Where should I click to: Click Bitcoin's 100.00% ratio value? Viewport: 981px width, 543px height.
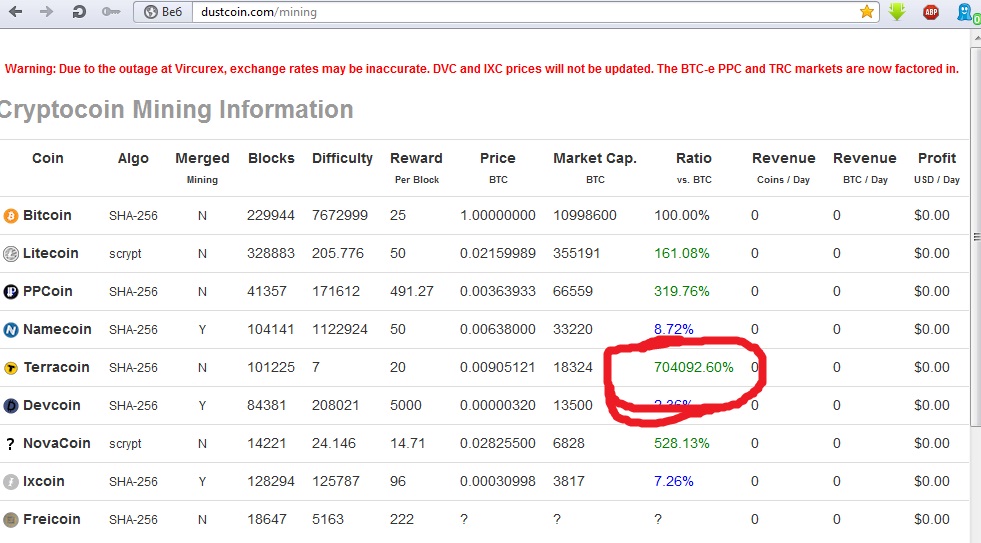[x=681, y=215]
